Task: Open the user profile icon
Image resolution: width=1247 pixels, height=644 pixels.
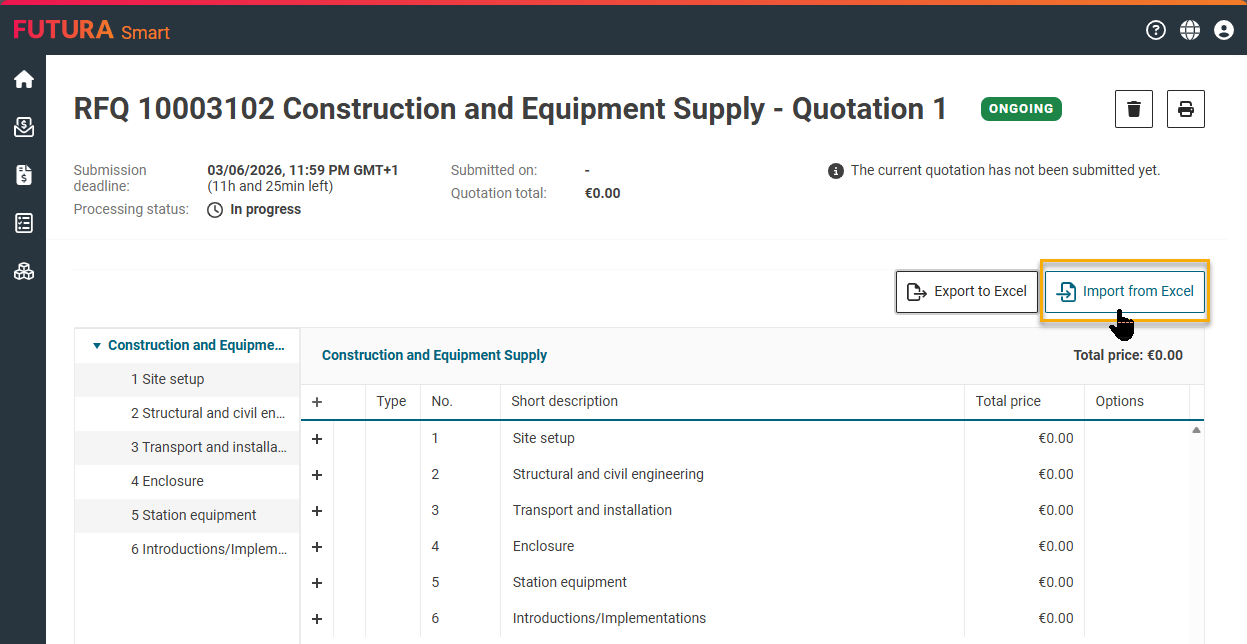Action: [x=1223, y=30]
